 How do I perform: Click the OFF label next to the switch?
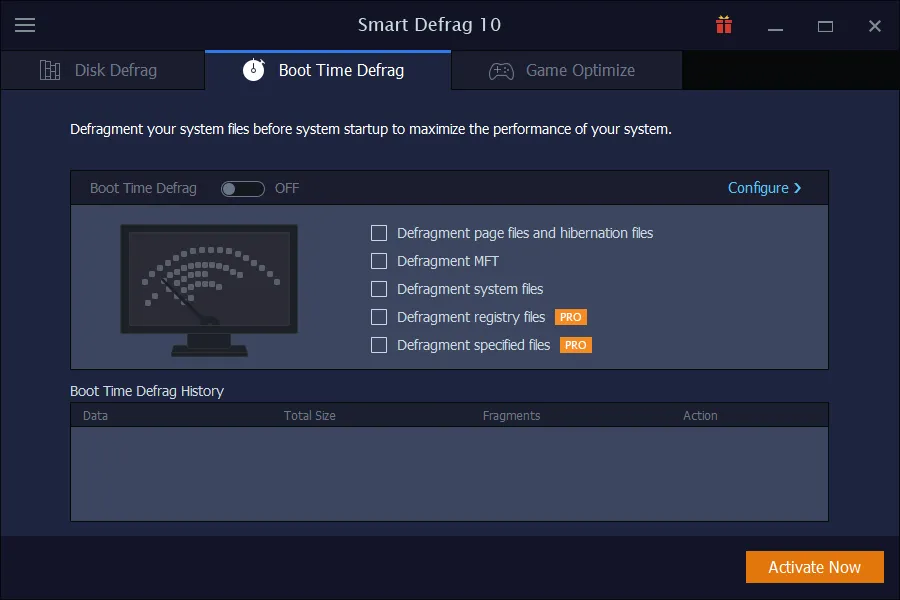click(287, 188)
